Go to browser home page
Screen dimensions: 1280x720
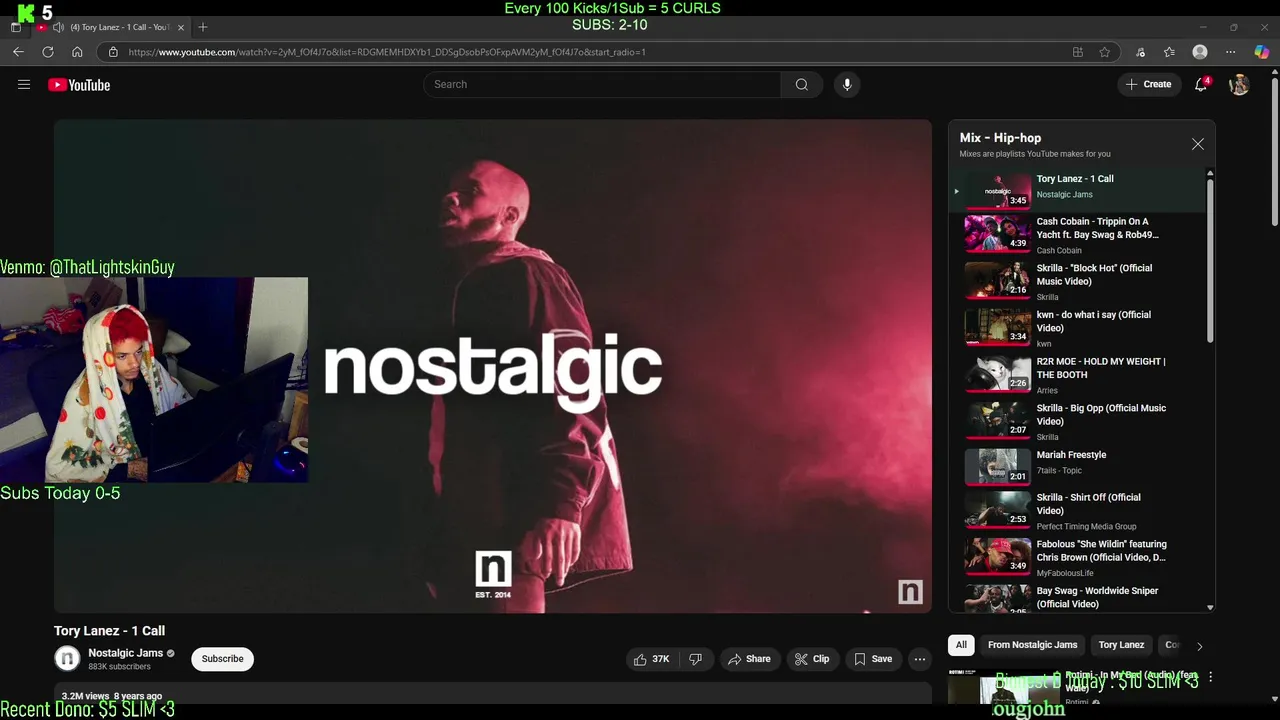77,52
